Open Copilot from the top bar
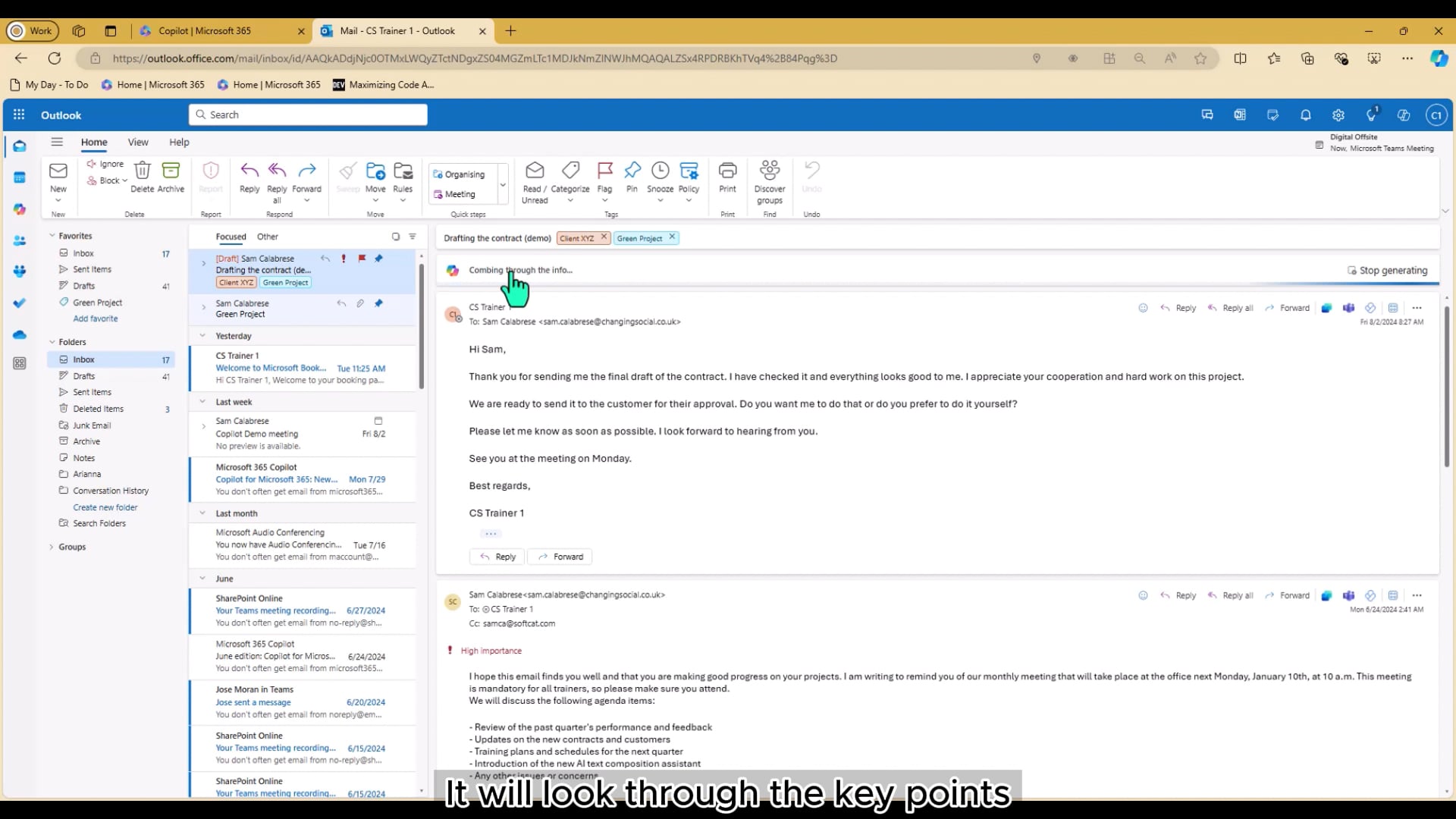The image size is (1456, 819). tap(1403, 115)
